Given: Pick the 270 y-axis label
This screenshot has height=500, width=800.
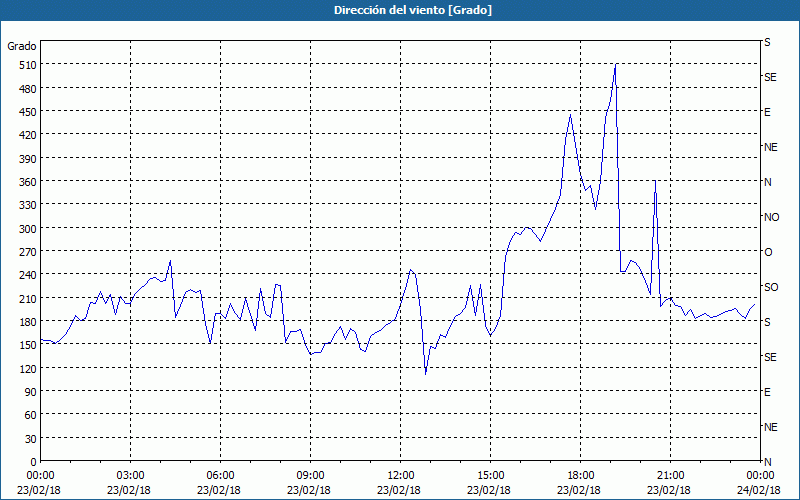Looking at the screenshot, I should (28, 252).
